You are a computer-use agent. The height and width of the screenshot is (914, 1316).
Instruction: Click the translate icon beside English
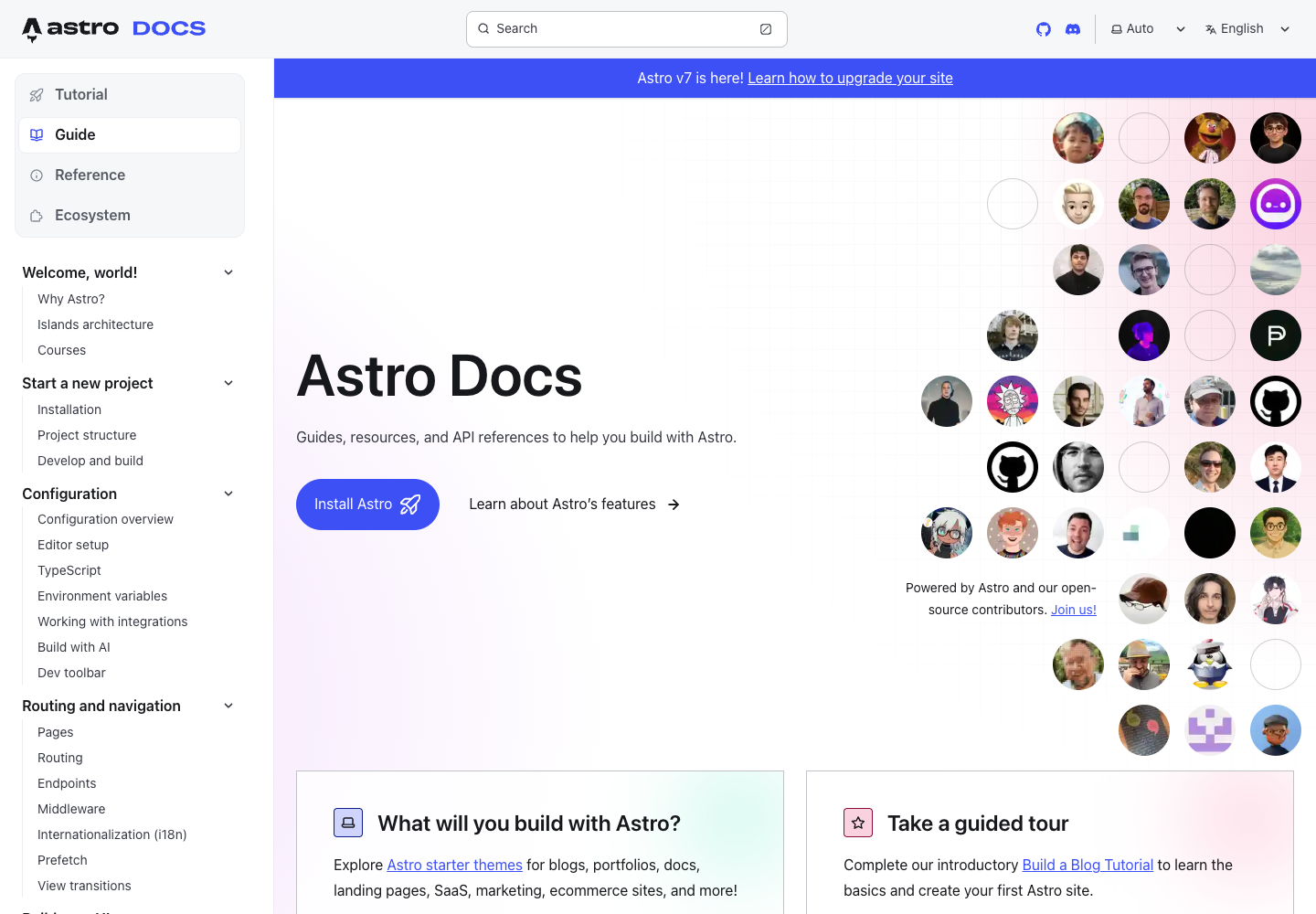pos(1211,29)
